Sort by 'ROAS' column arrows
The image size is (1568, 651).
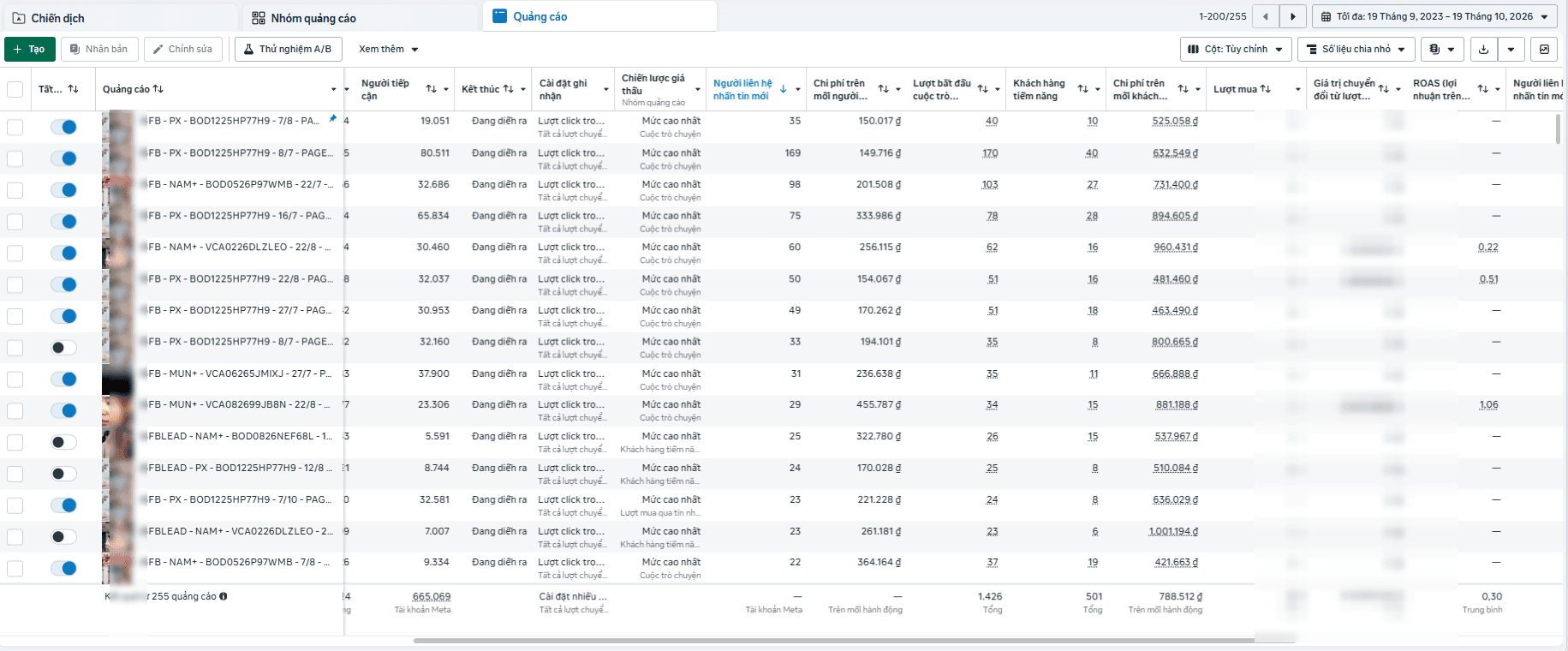click(1483, 89)
